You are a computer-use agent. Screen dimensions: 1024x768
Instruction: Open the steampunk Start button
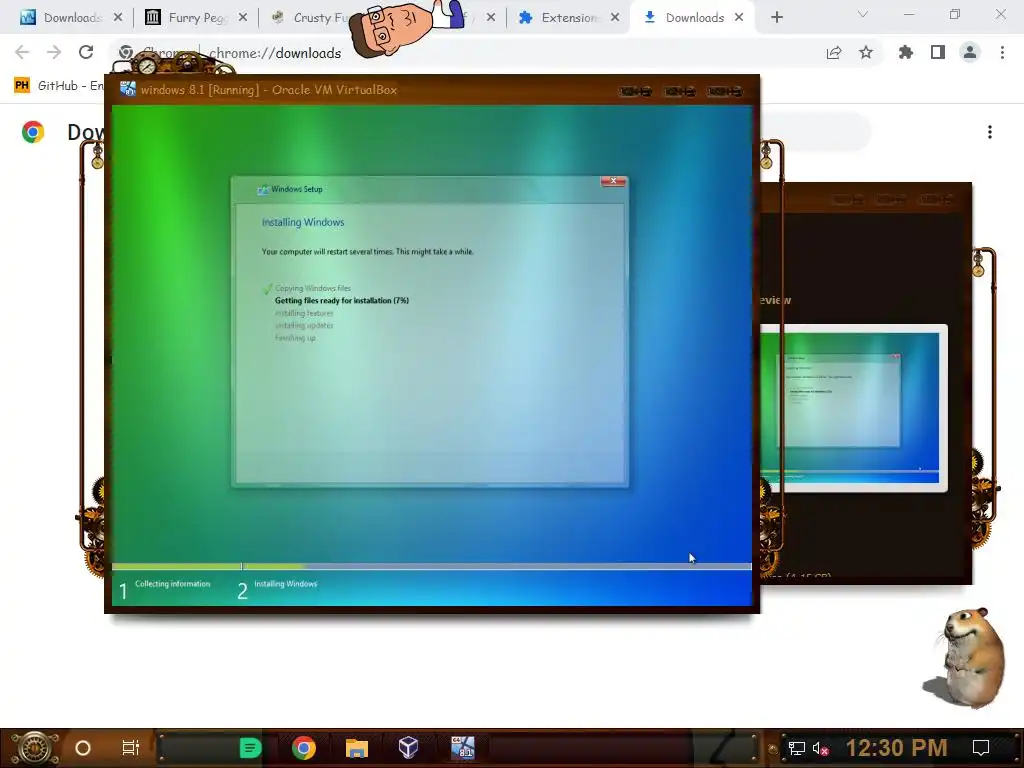pyautogui.click(x=34, y=748)
